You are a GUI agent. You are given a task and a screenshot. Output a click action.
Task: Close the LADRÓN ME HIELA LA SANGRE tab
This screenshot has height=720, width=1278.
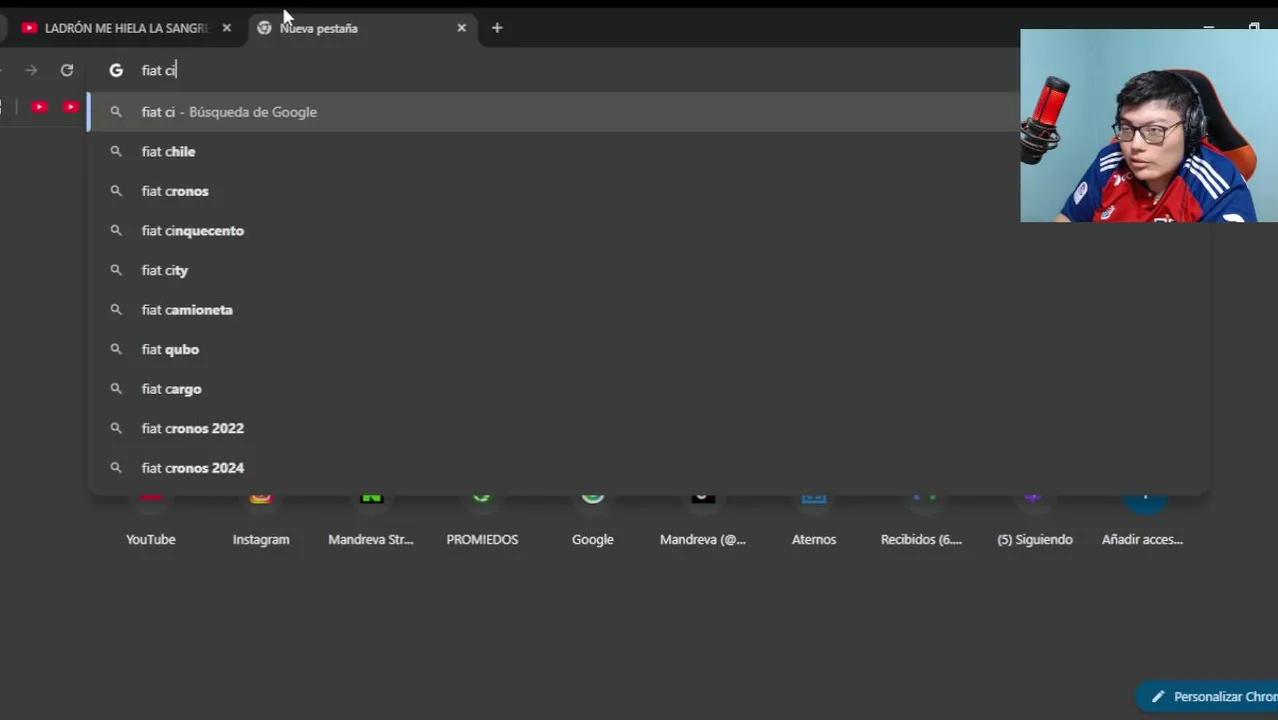click(227, 28)
